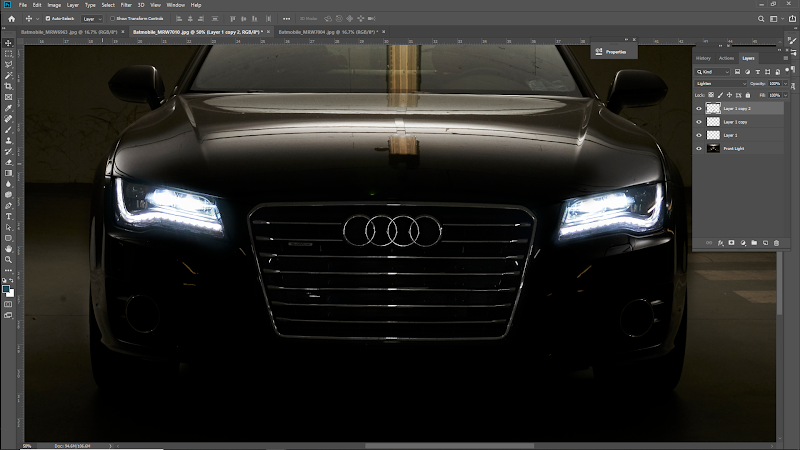Open Opacity slider dropdown arrow
The height and width of the screenshot is (450, 800).
786,84
